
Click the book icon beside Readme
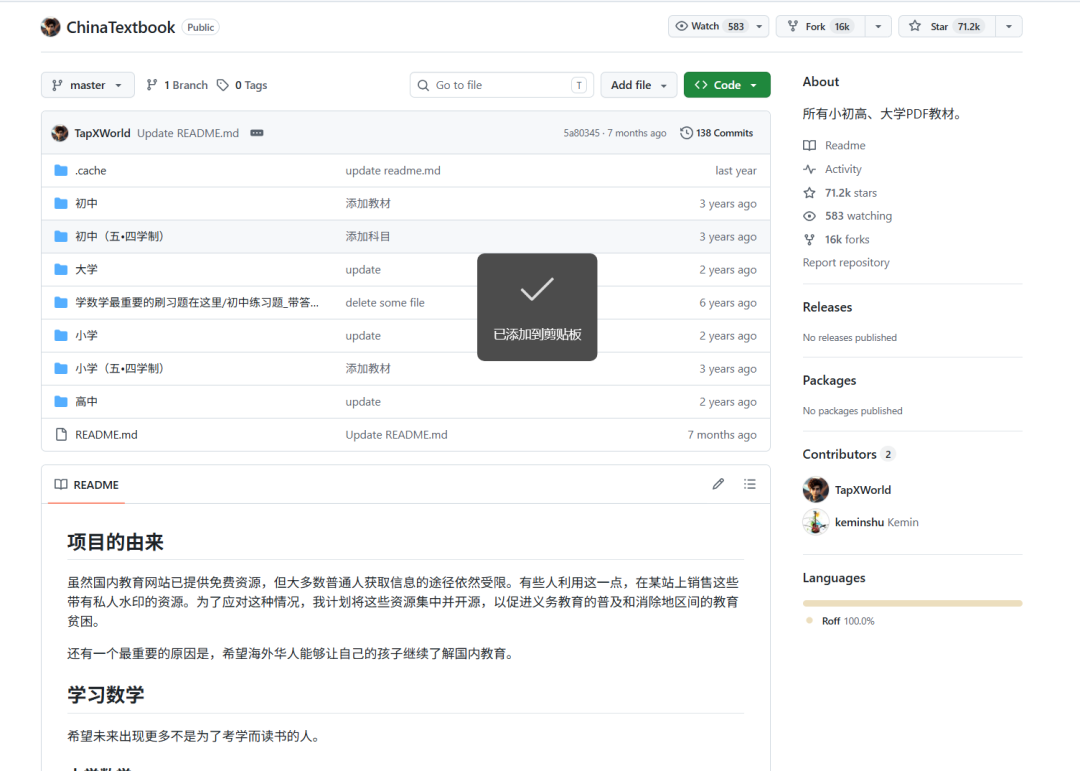[x=810, y=145]
